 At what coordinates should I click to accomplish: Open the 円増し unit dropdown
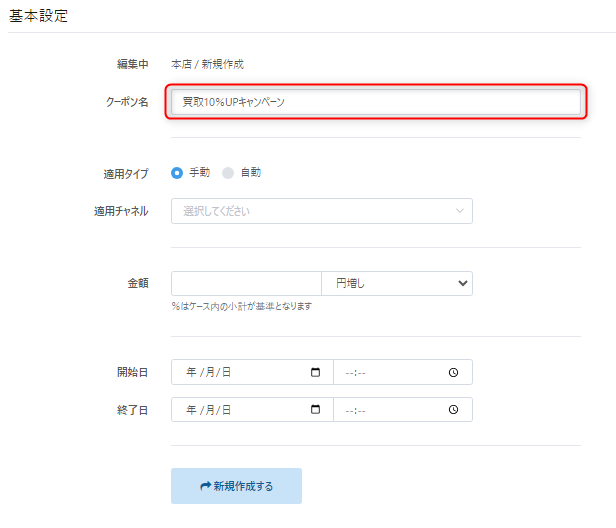(397, 284)
